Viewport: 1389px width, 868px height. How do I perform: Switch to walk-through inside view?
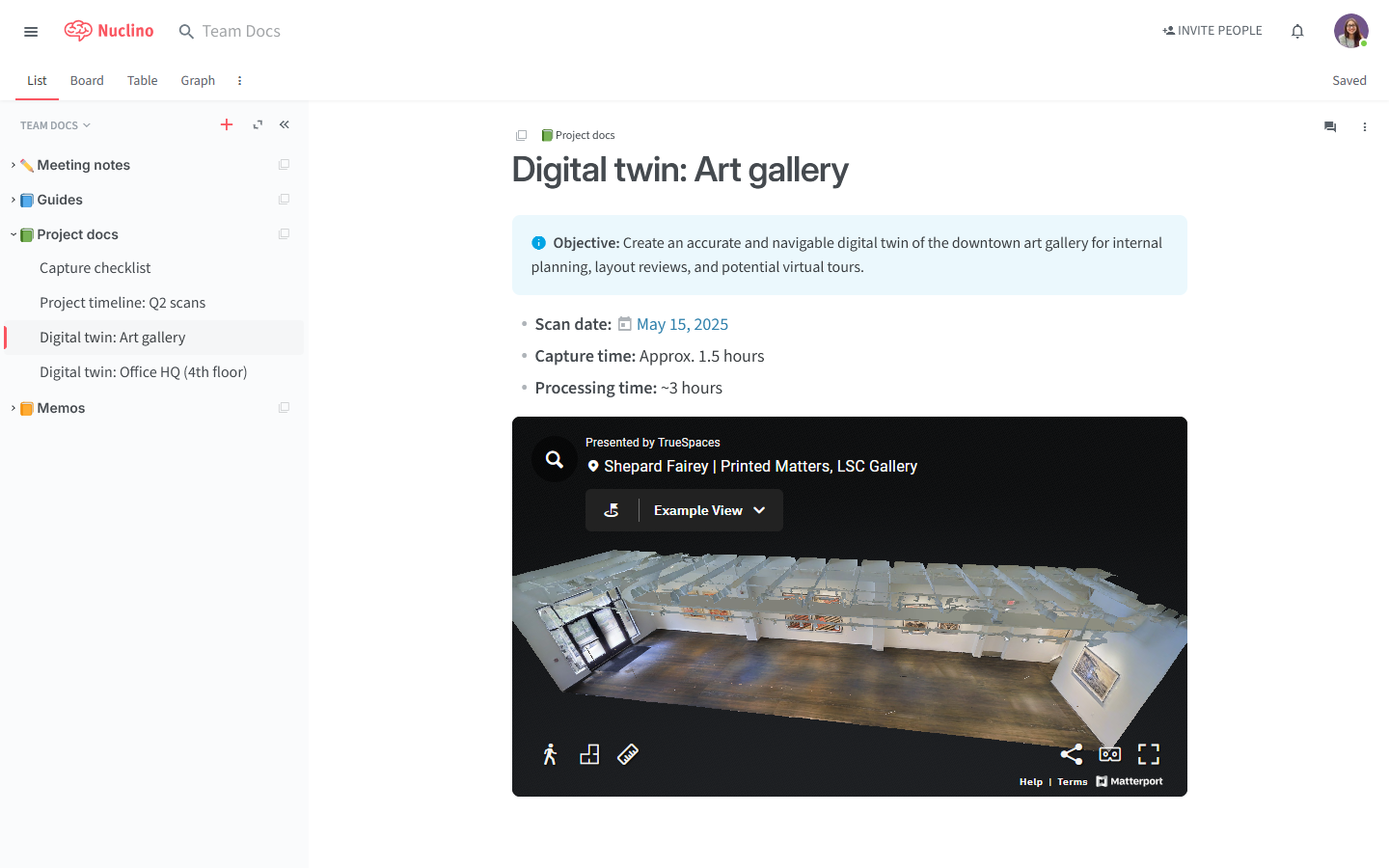click(550, 754)
